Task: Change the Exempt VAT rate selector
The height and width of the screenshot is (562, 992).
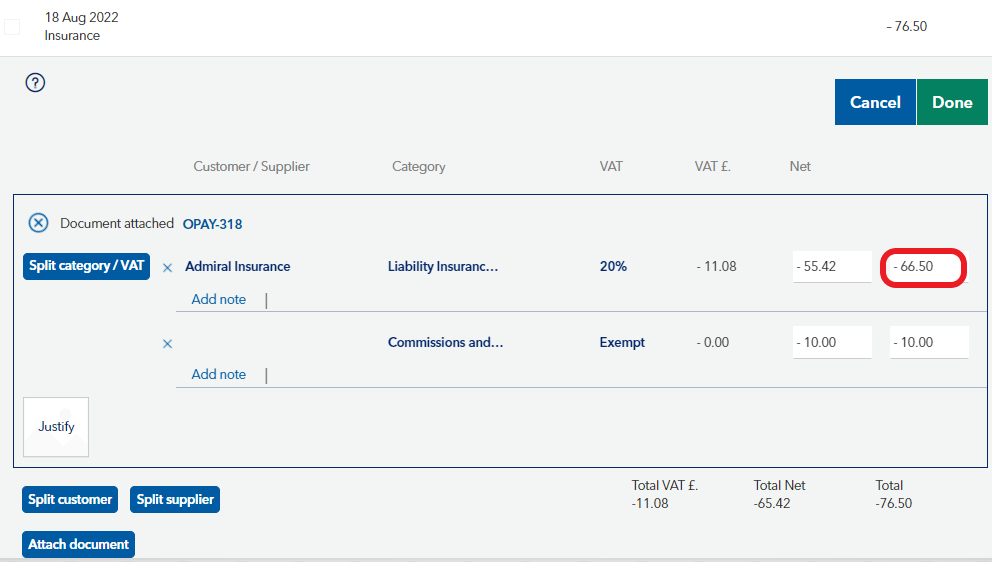Action: [x=622, y=342]
